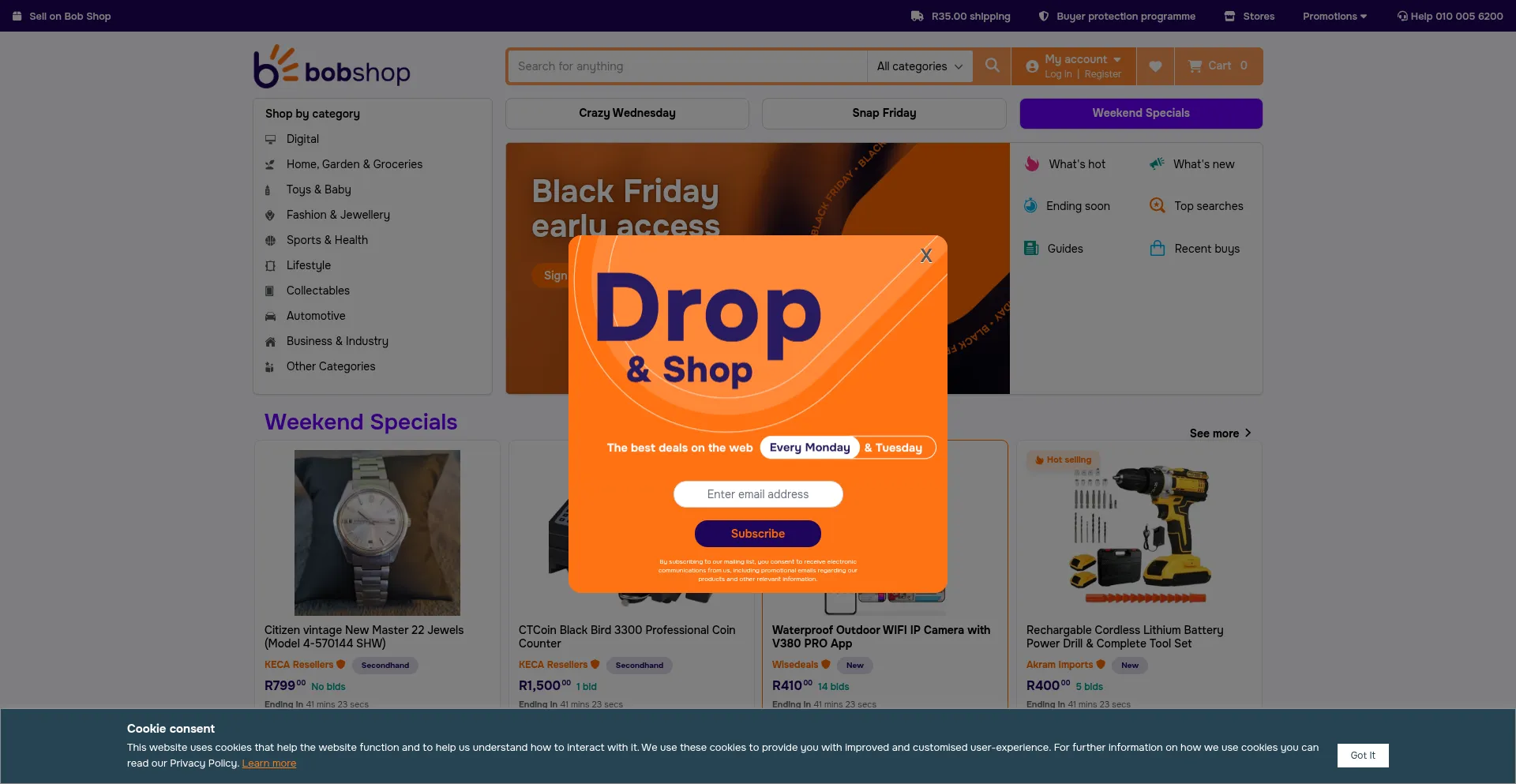This screenshot has width=1516, height=784.
Task: Click the Enter email address field
Action: click(x=758, y=494)
